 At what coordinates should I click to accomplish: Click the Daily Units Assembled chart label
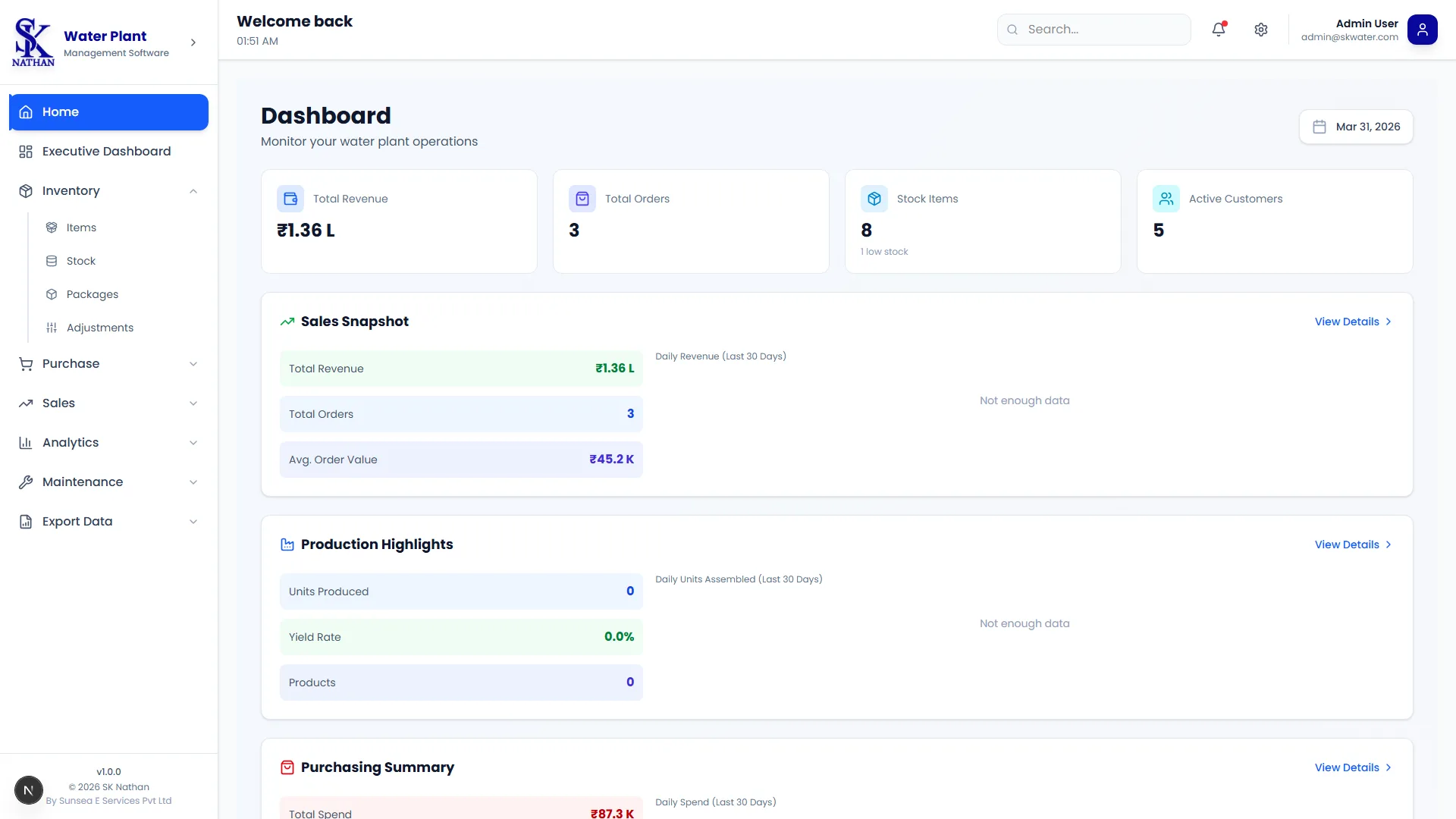(739, 579)
